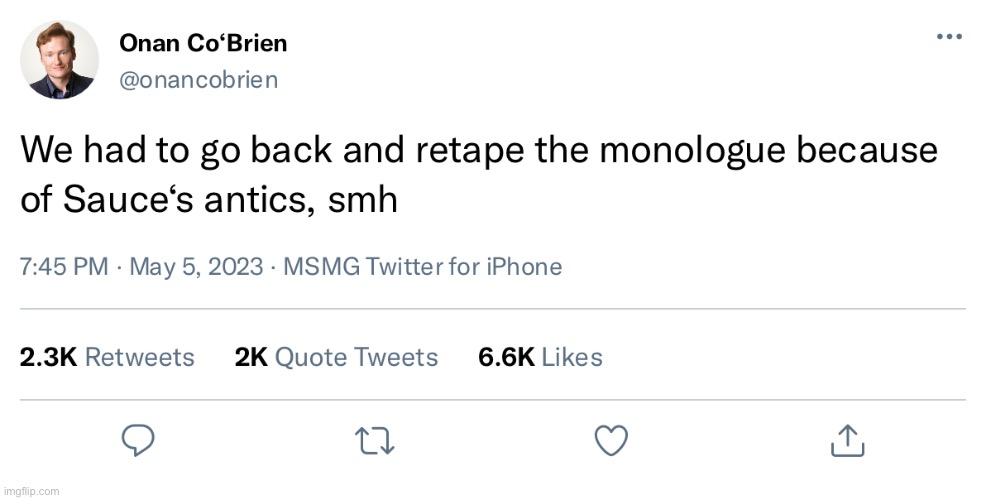Open the 6.6K Likes list

pyautogui.click(x=540, y=357)
